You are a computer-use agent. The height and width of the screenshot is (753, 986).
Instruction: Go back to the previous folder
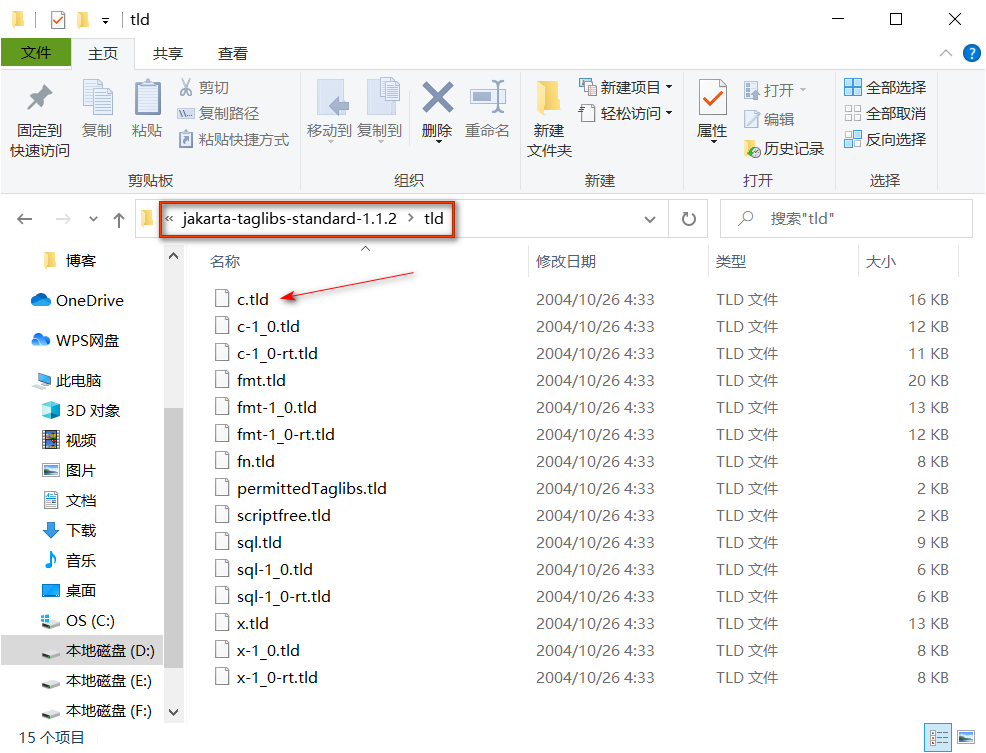pyautogui.click(x=25, y=219)
